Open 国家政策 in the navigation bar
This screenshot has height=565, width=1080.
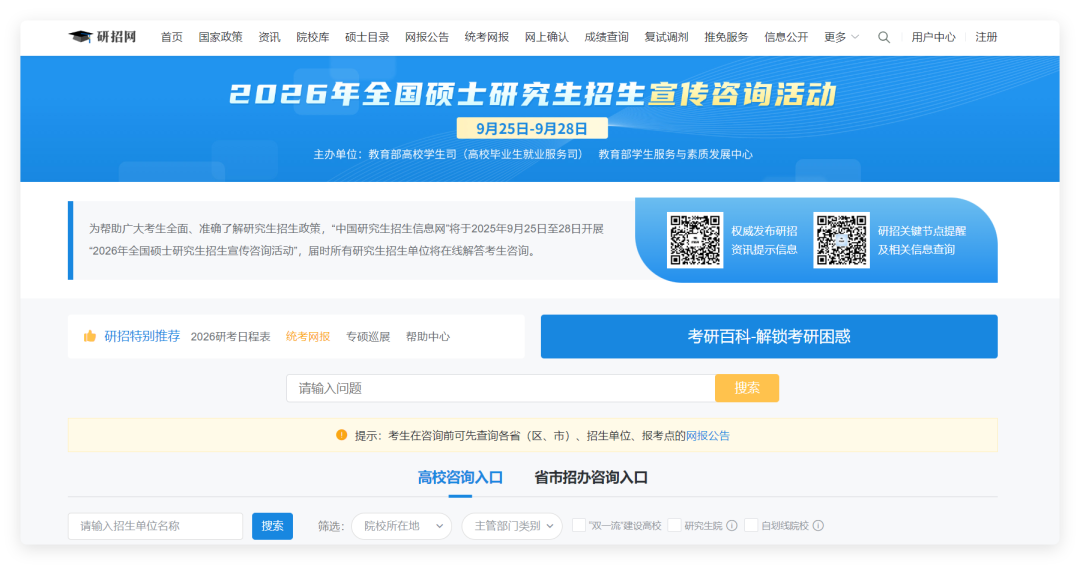pos(220,37)
